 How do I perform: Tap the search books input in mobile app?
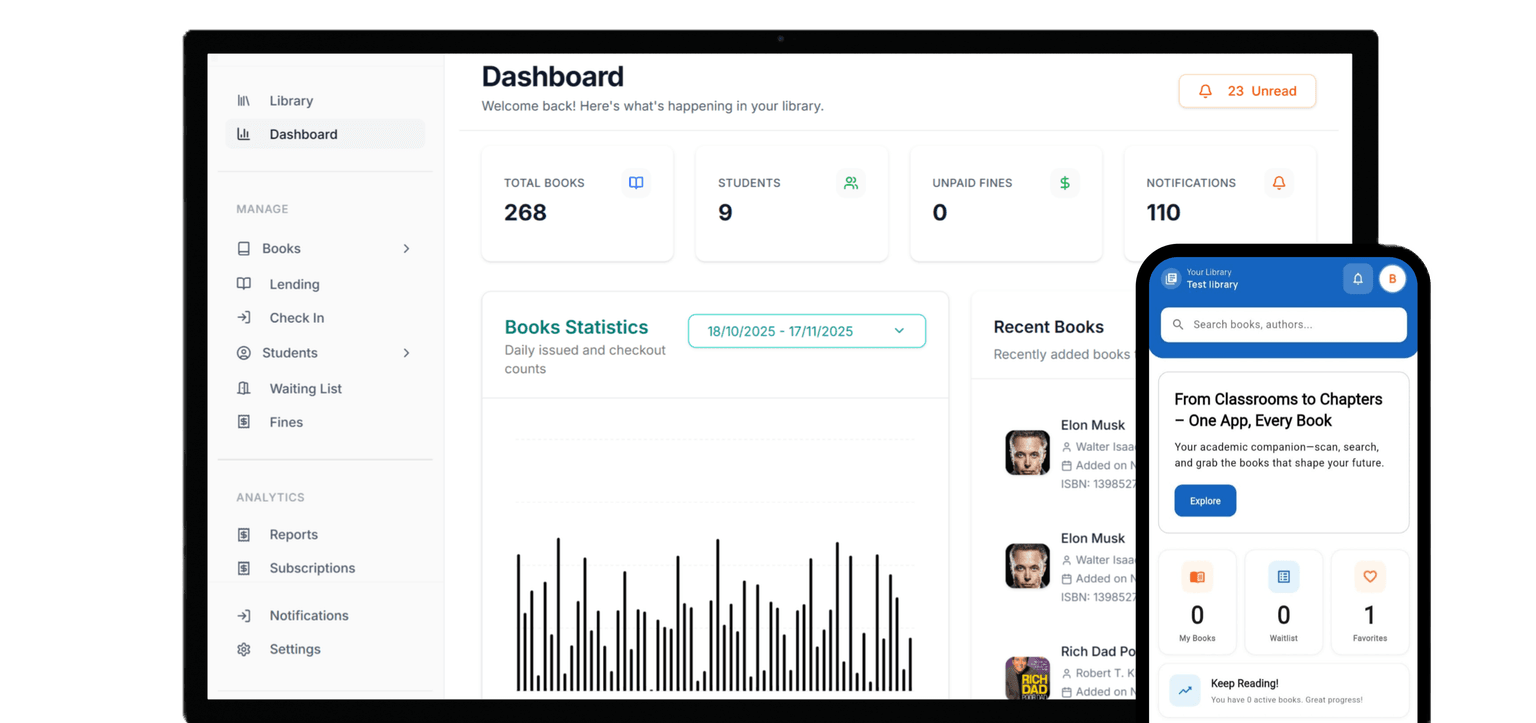tap(1283, 324)
